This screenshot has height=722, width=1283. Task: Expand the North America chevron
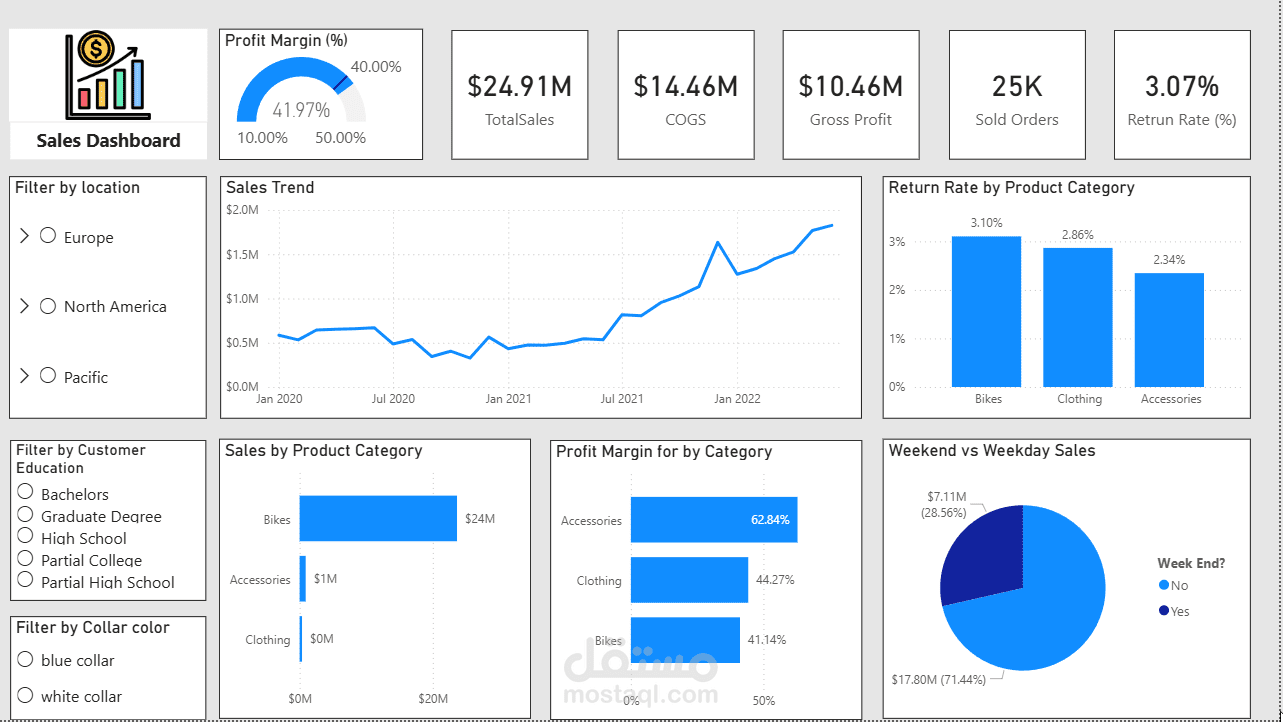coord(25,306)
